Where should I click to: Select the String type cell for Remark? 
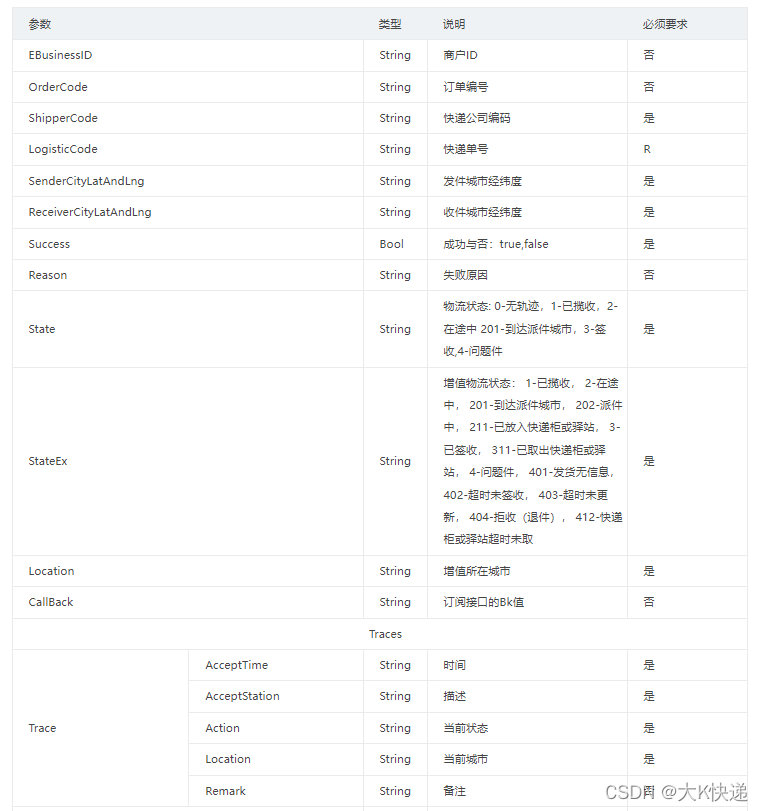coord(395,791)
